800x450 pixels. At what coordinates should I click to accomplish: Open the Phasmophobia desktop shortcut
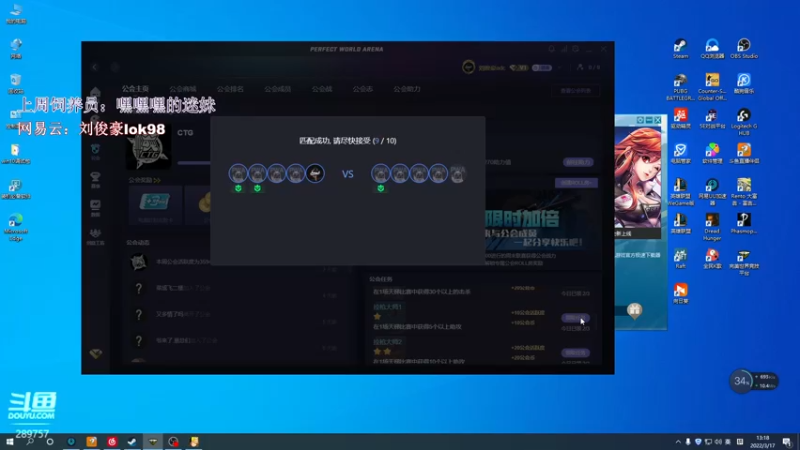click(744, 224)
